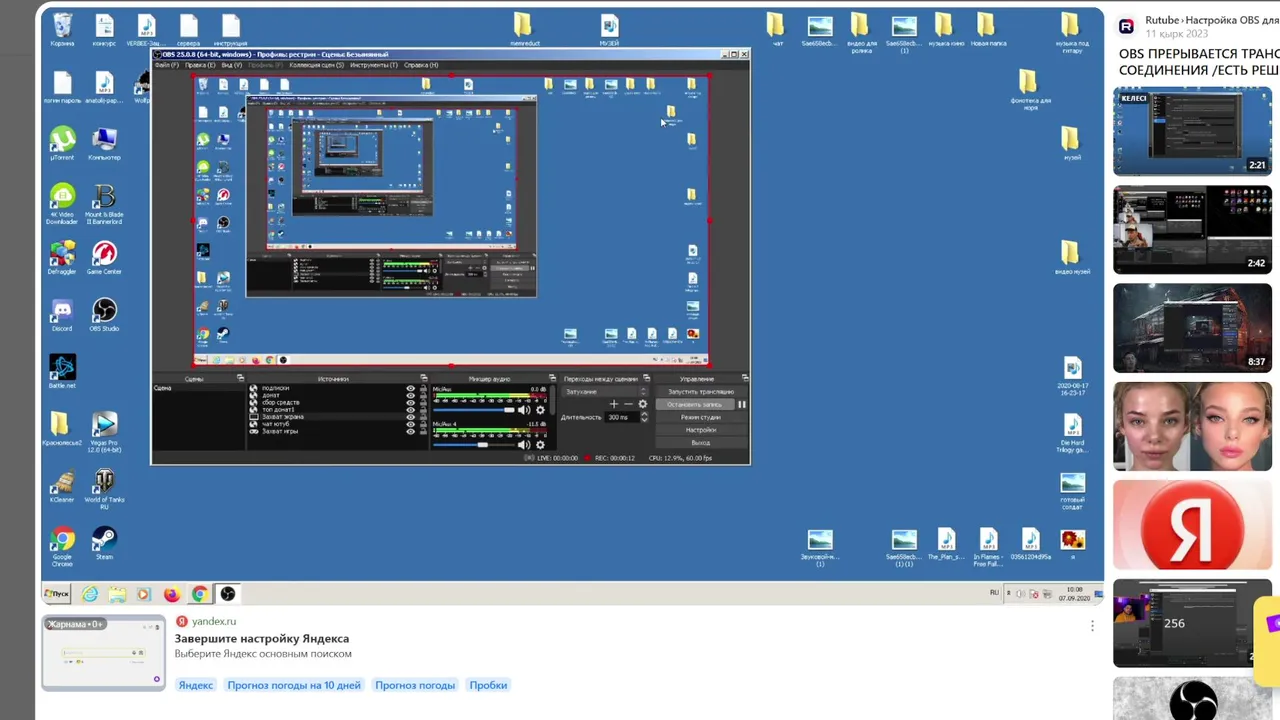This screenshot has height=720, width=1280.
Task: Open transition properties gear icon
Action: click(x=642, y=404)
